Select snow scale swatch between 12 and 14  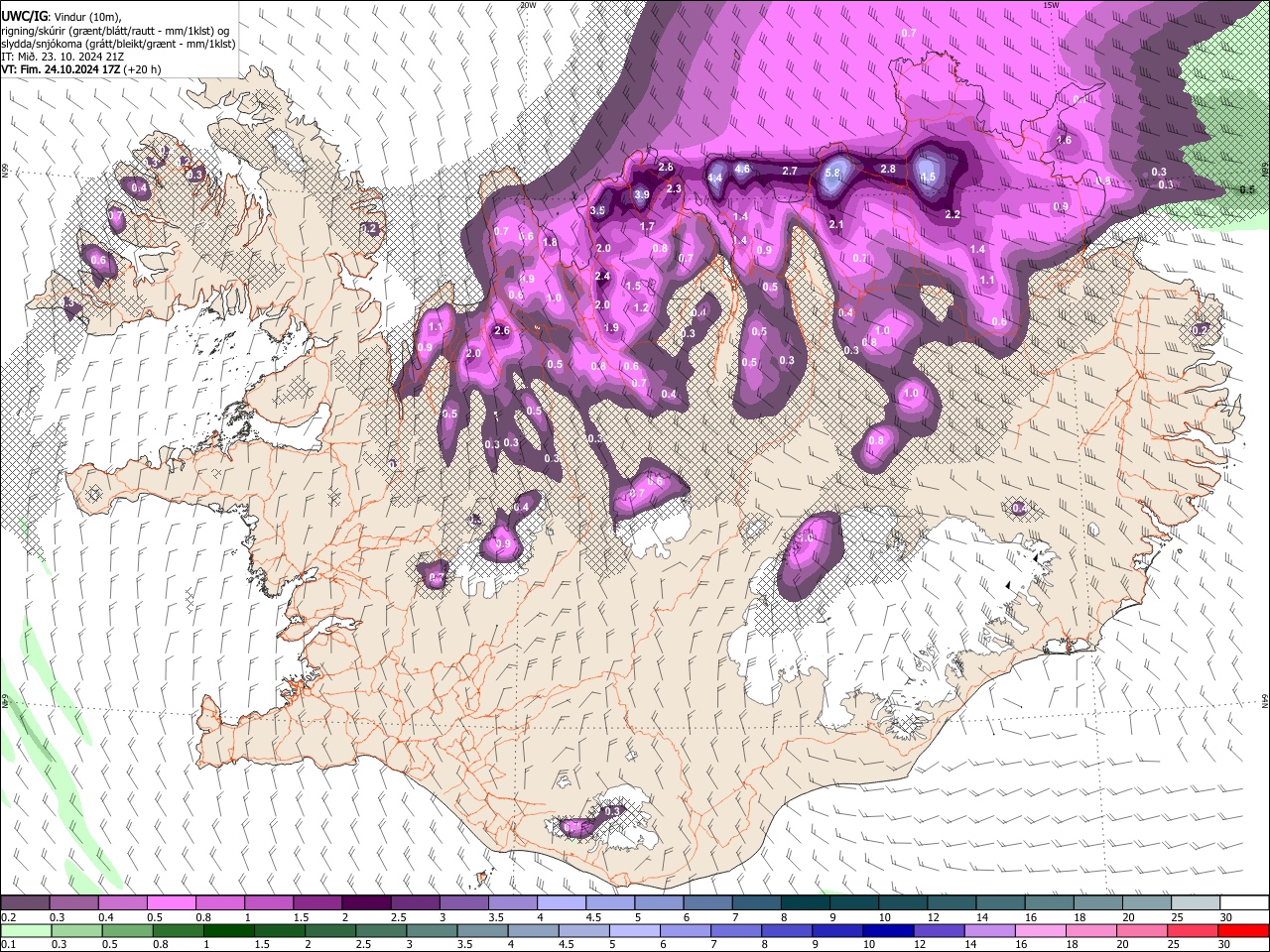[x=952, y=902]
